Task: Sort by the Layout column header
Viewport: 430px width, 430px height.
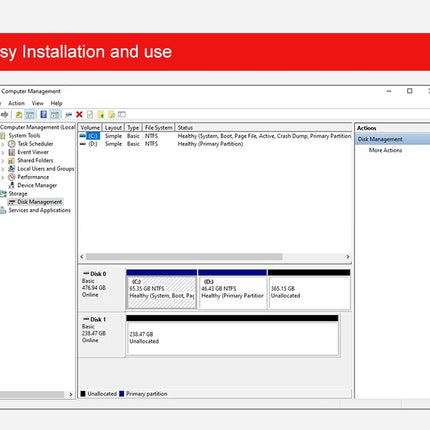Action: [113, 128]
